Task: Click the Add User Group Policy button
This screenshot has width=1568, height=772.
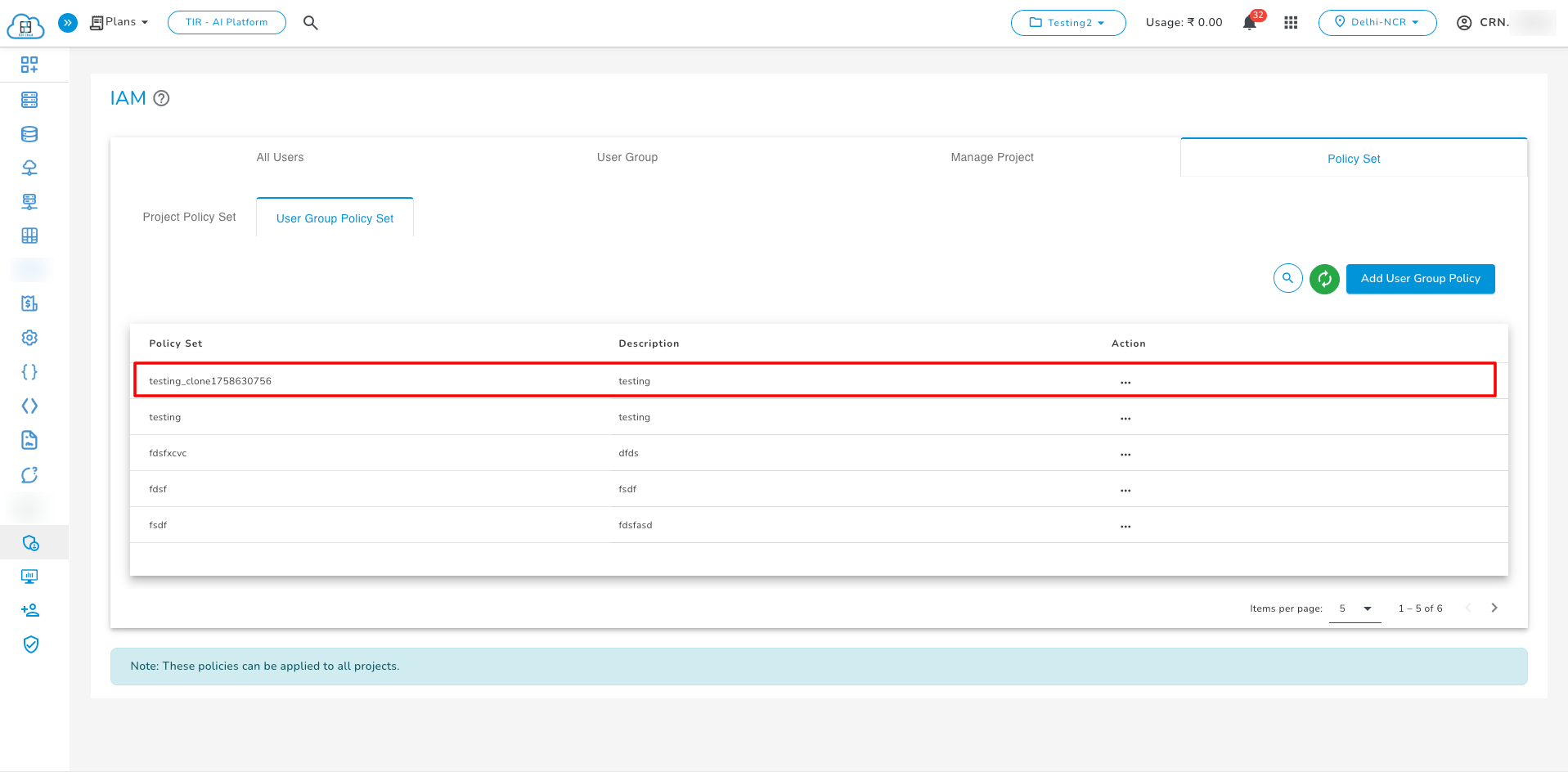Action: tap(1419, 279)
